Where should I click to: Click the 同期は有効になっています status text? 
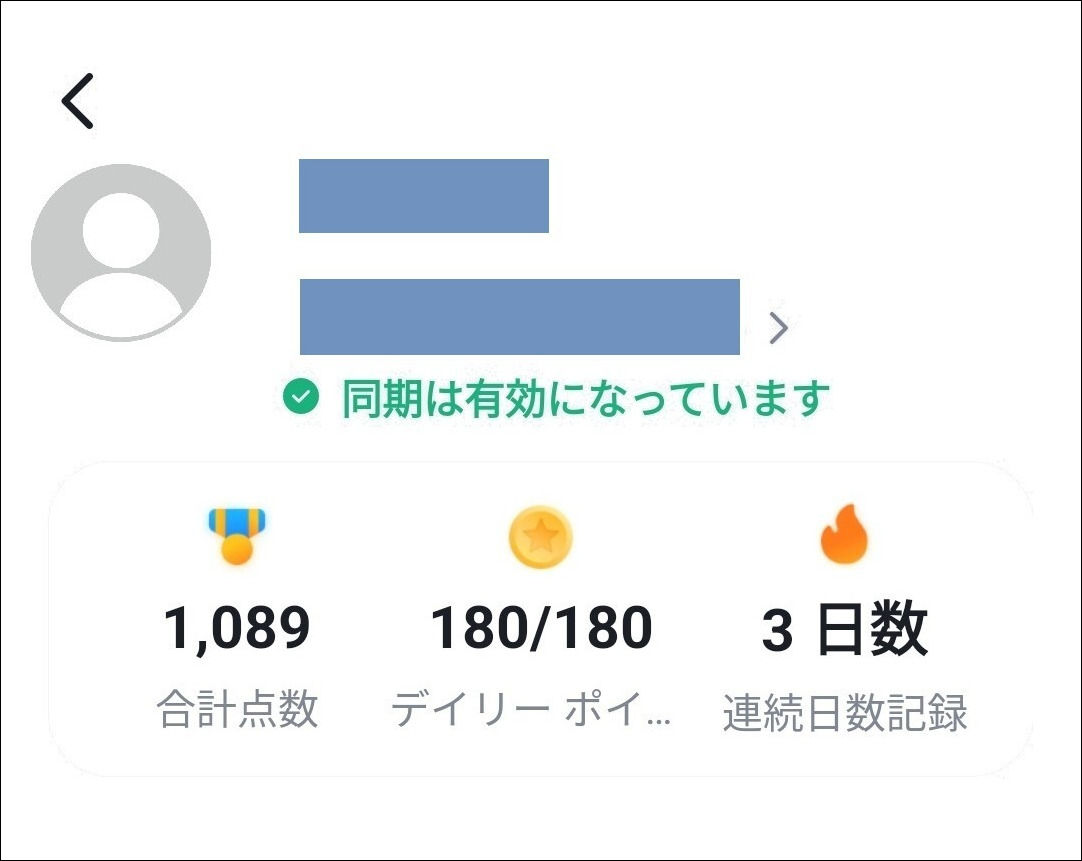[x=586, y=399]
